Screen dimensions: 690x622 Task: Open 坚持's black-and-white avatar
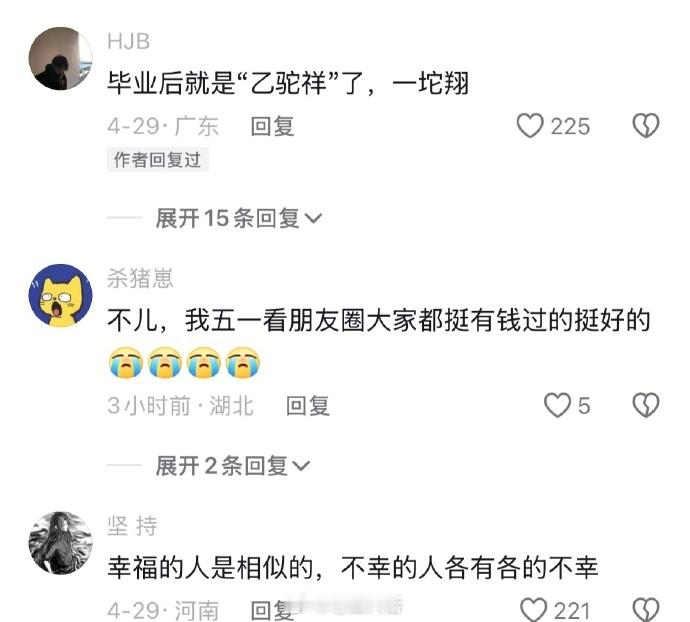click(x=60, y=543)
